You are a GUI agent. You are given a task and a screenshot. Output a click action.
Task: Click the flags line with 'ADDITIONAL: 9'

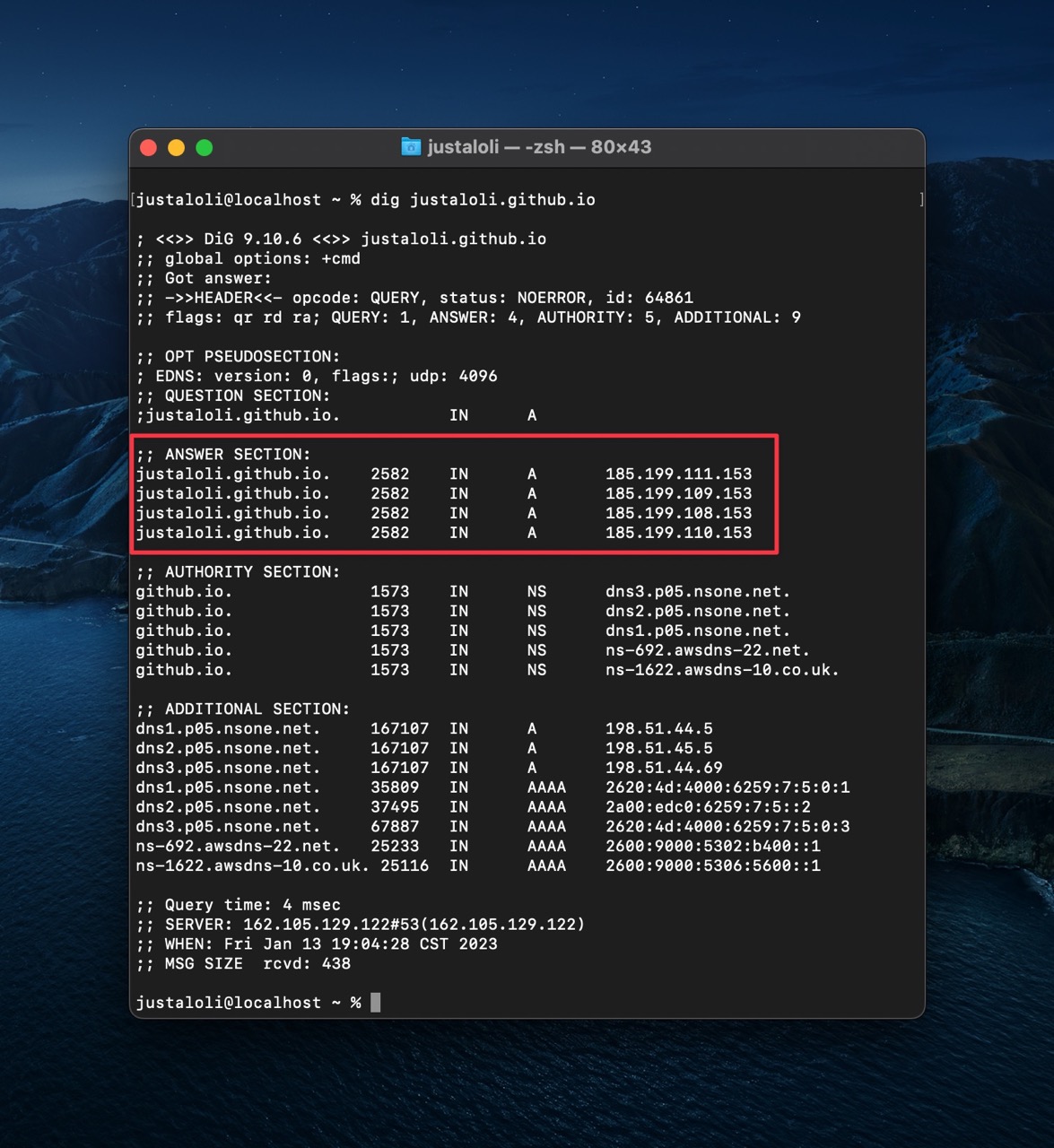[468, 317]
